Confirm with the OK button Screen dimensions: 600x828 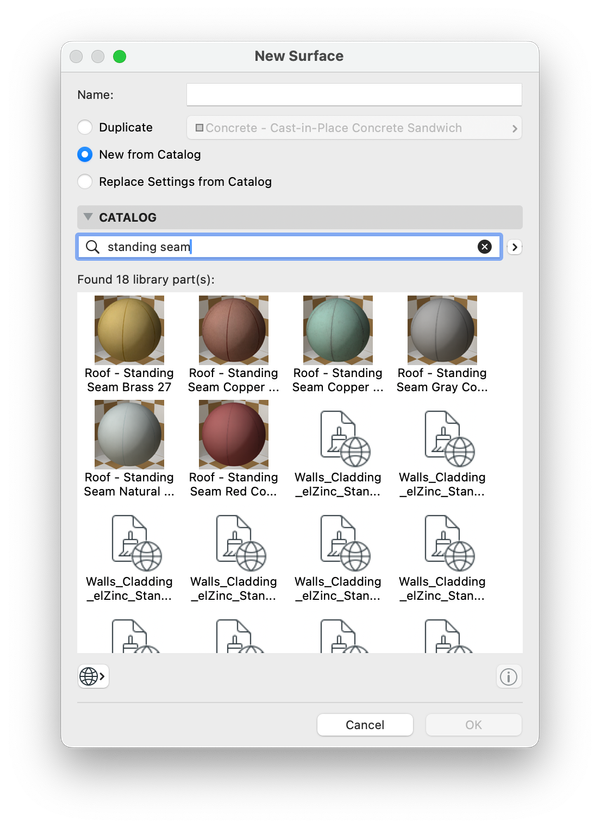473,724
